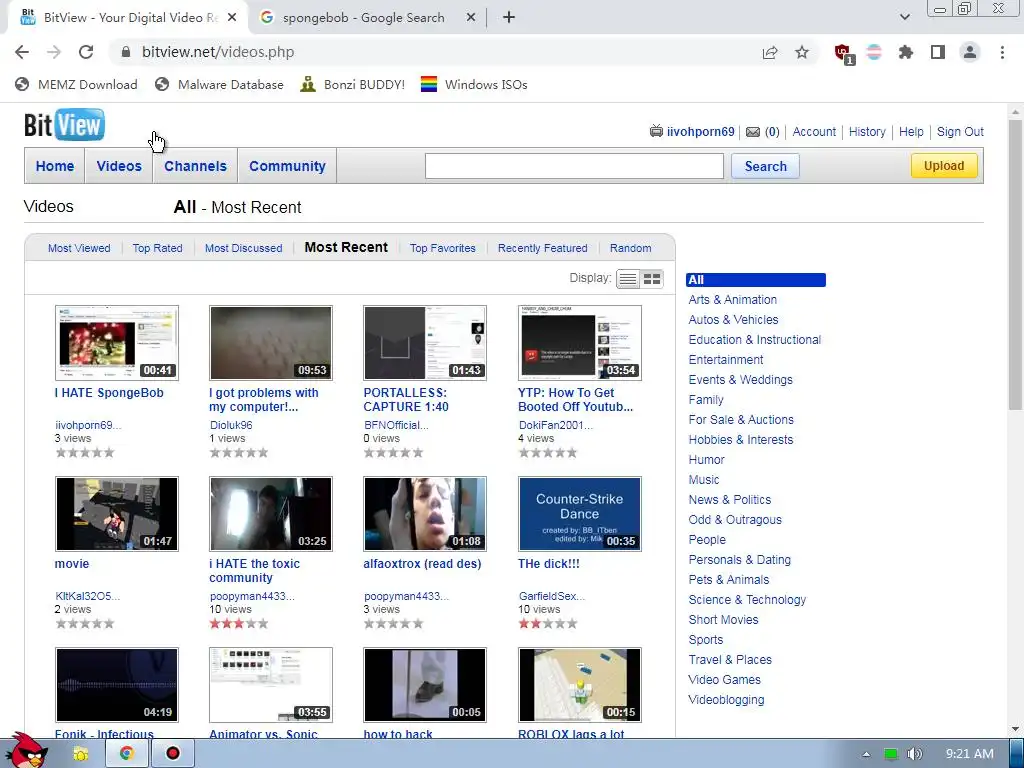
Task: Click the Search button
Action: [765, 166]
